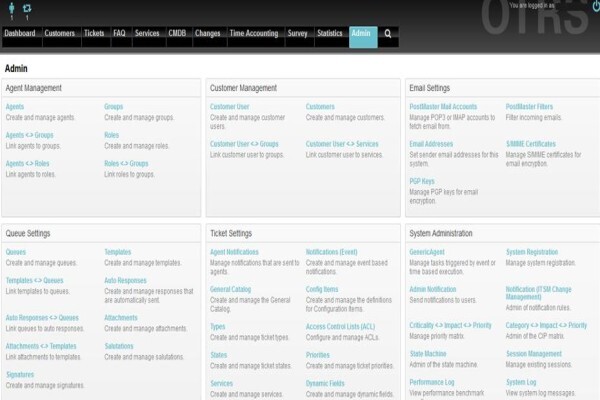This screenshot has height=400, width=600.
Task: Open Customer User <-> Groups link
Action: point(244,144)
